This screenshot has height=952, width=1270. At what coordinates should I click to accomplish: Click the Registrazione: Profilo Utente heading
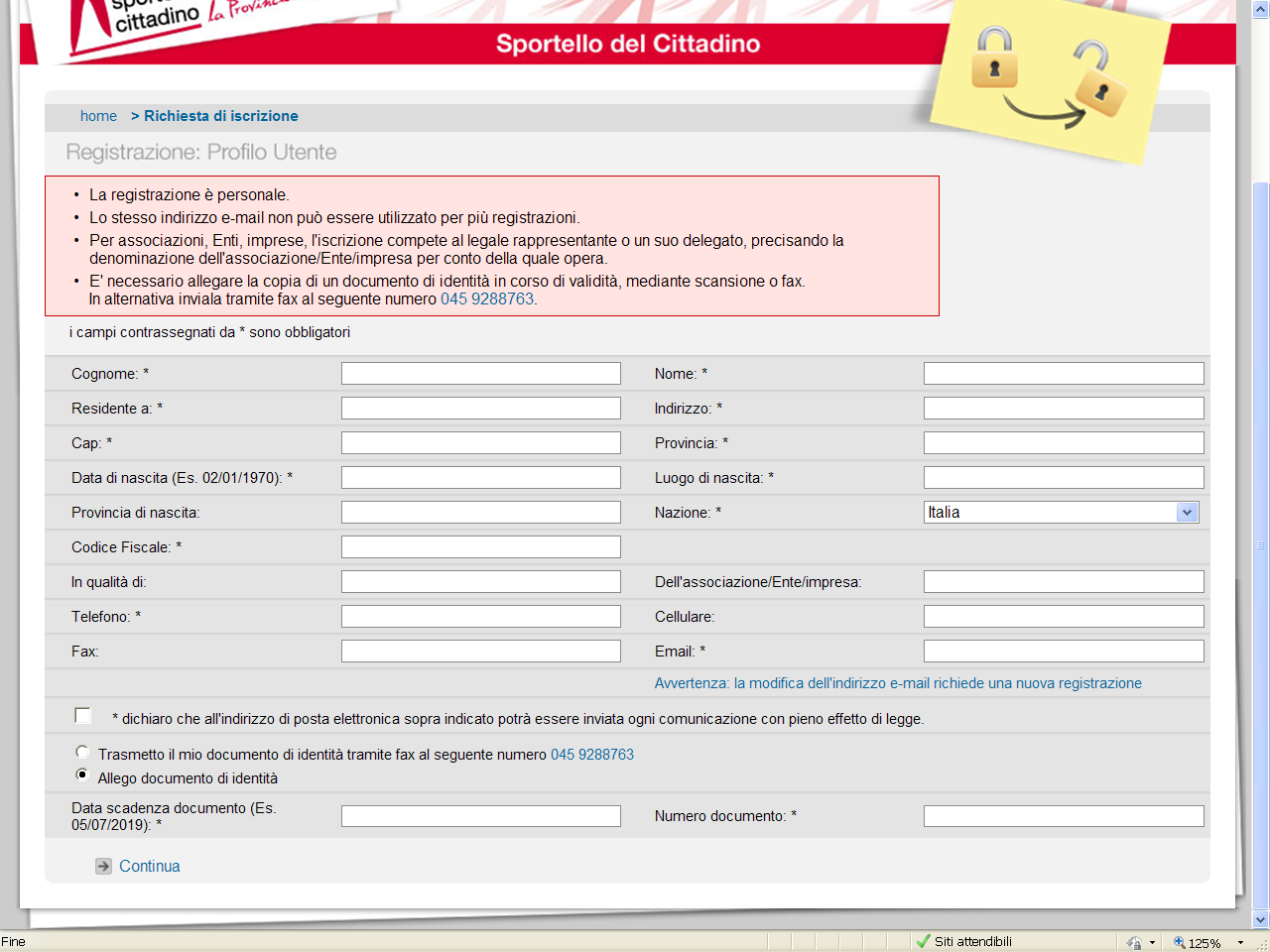pos(201,153)
